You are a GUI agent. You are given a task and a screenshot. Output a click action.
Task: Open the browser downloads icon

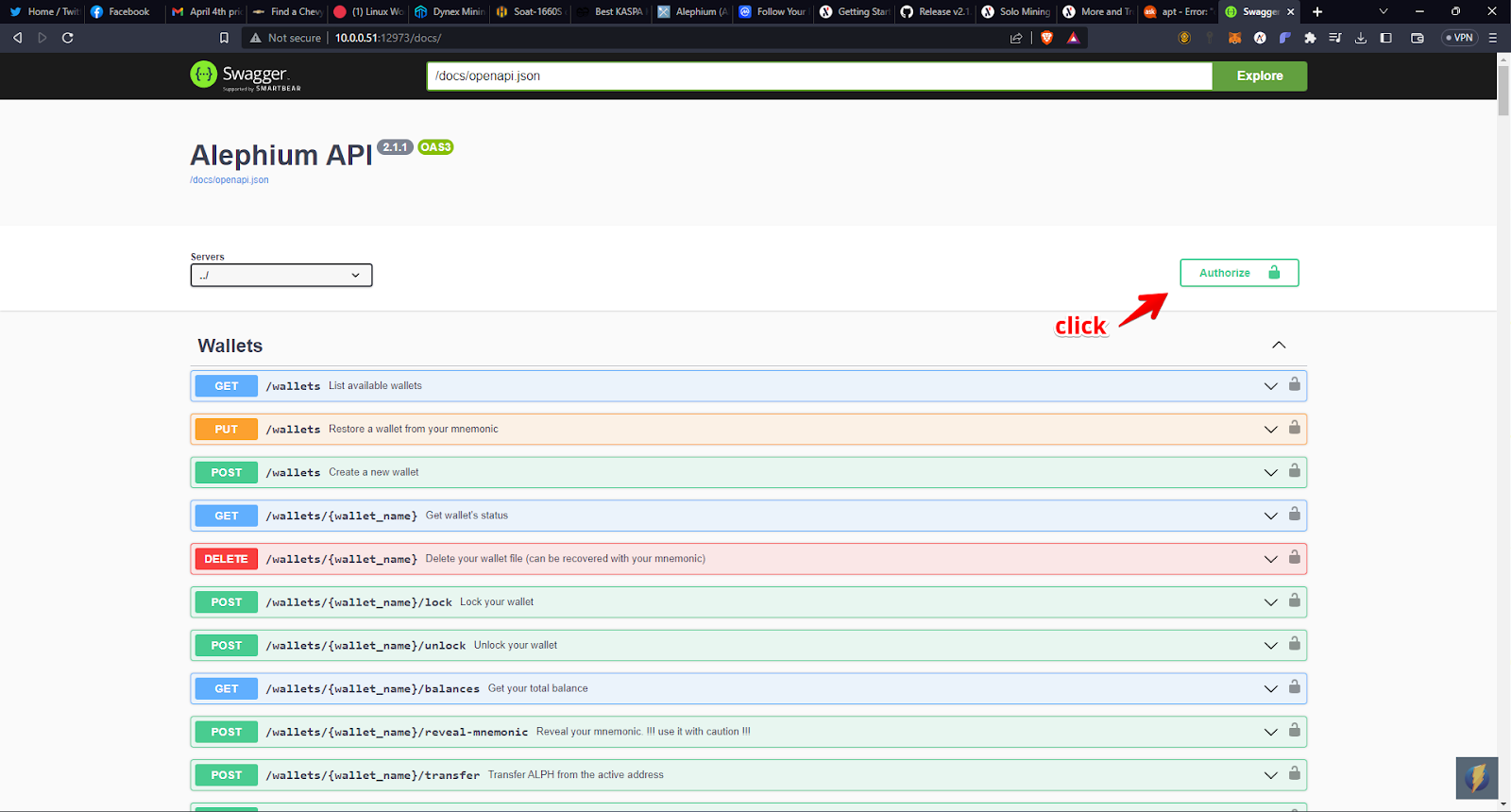pos(1361,38)
